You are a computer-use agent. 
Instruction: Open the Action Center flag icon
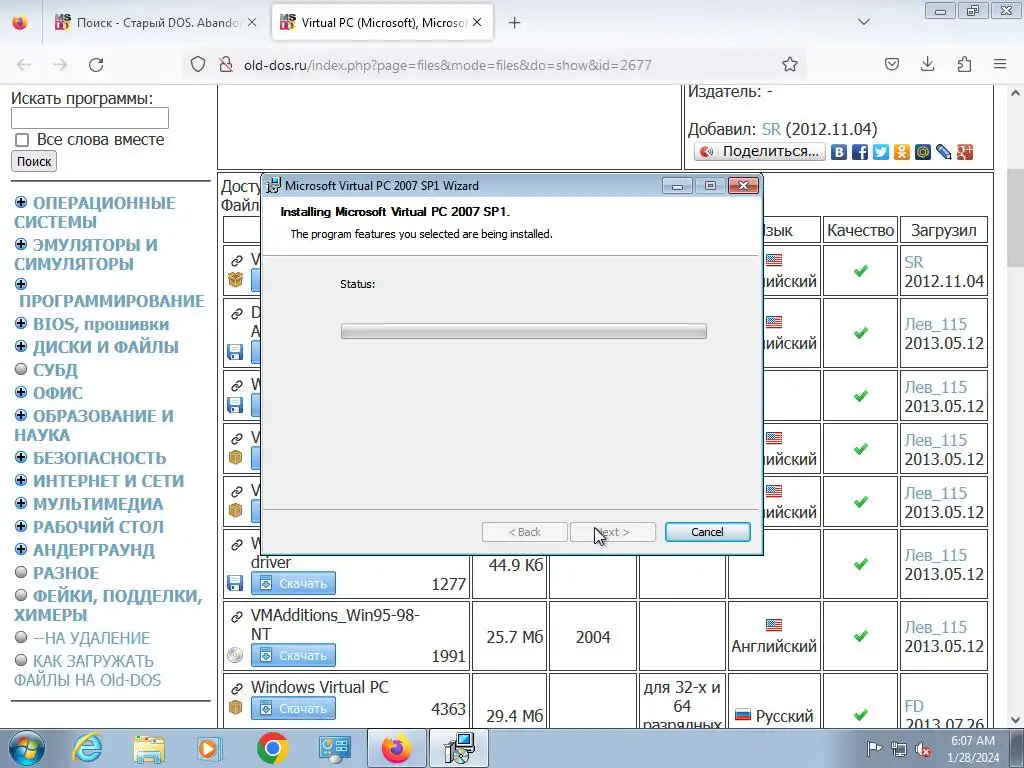(x=874, y=749)
